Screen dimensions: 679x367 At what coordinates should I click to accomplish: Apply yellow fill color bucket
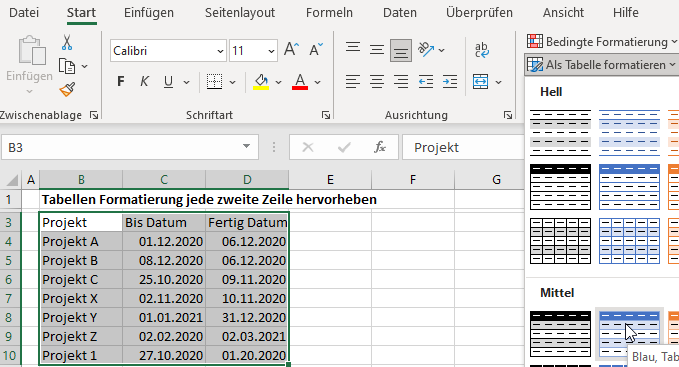[x=261, y=81]
